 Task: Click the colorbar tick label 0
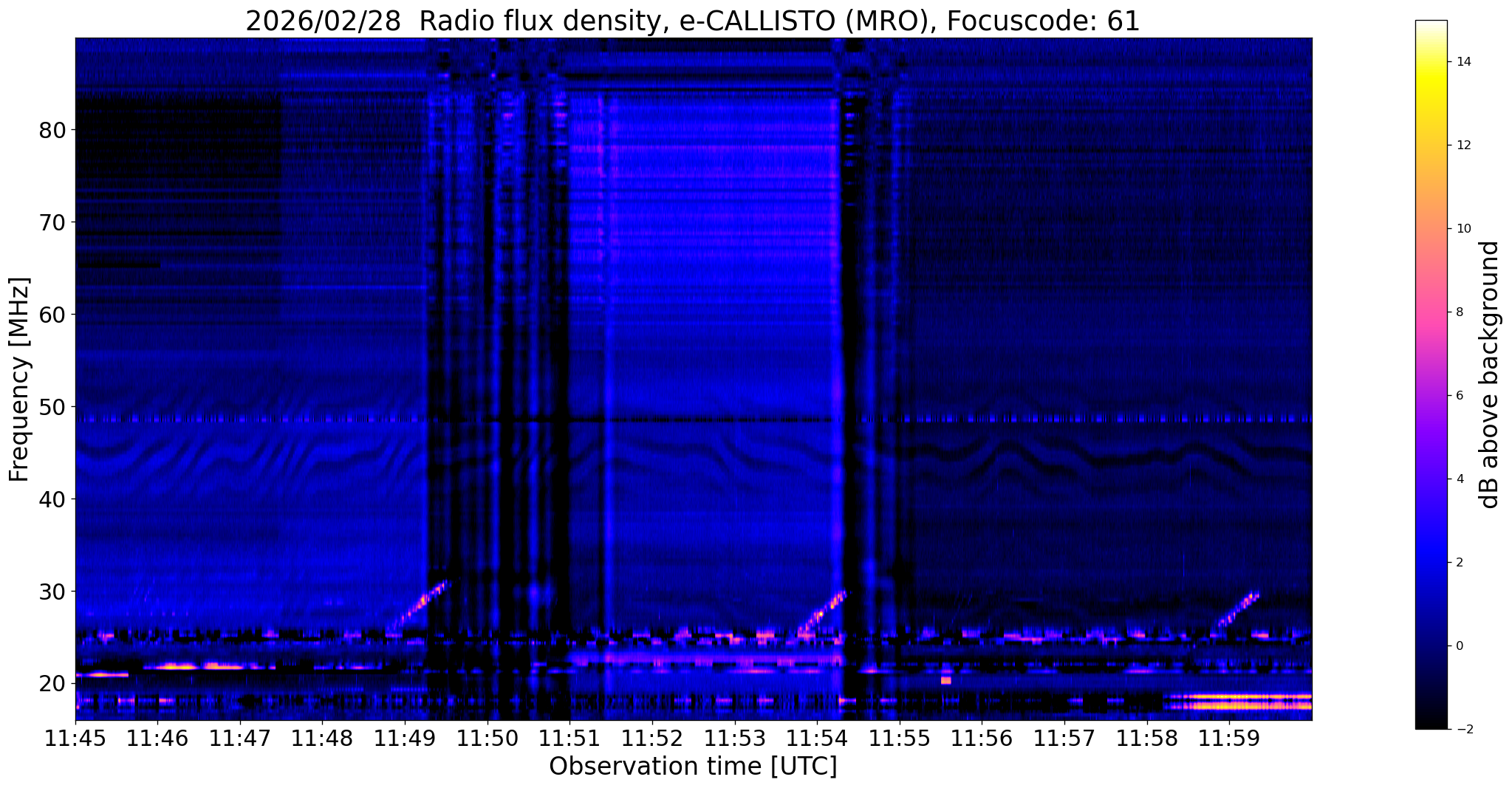coord(1459,645)
